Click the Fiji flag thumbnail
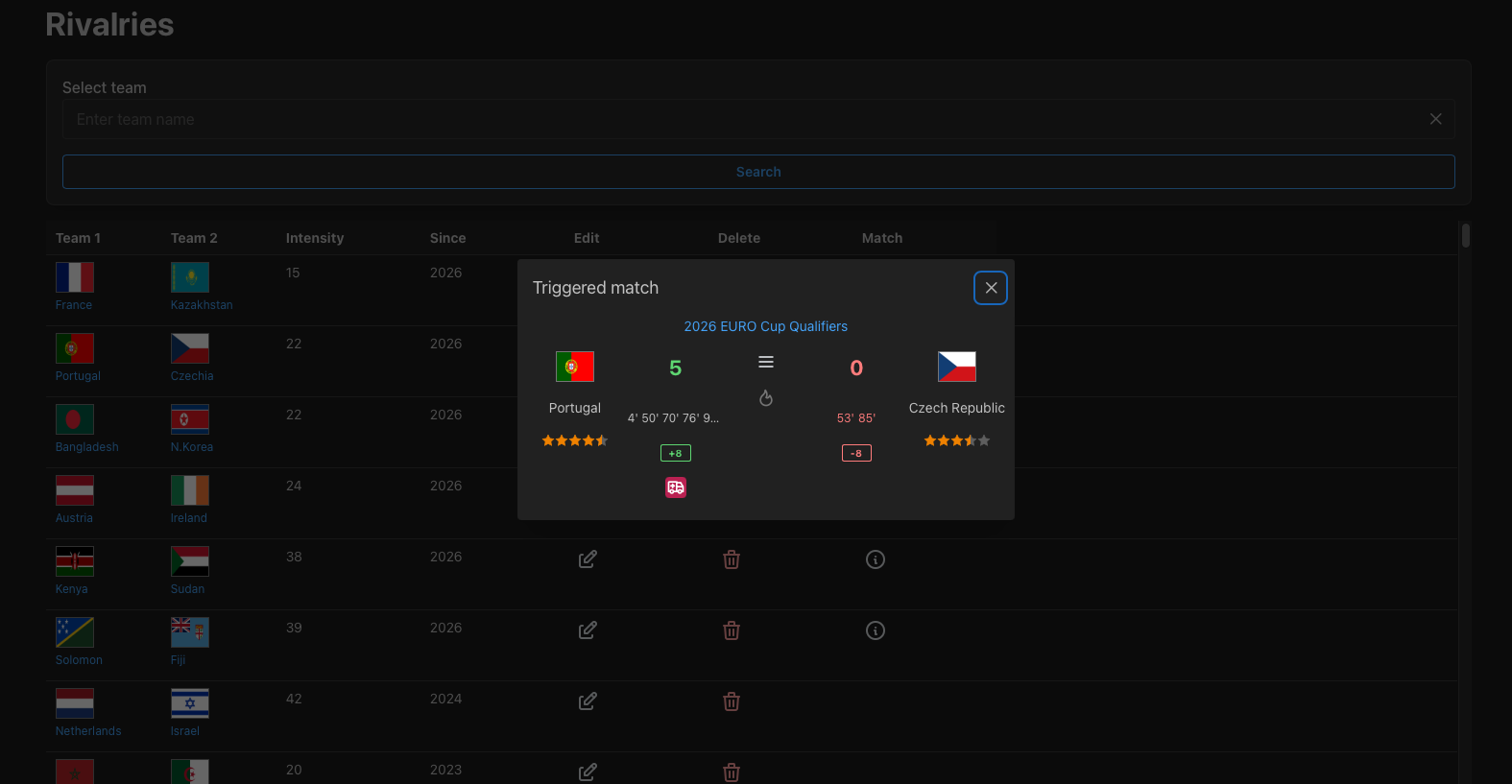1512x784 pixels. 190,632
